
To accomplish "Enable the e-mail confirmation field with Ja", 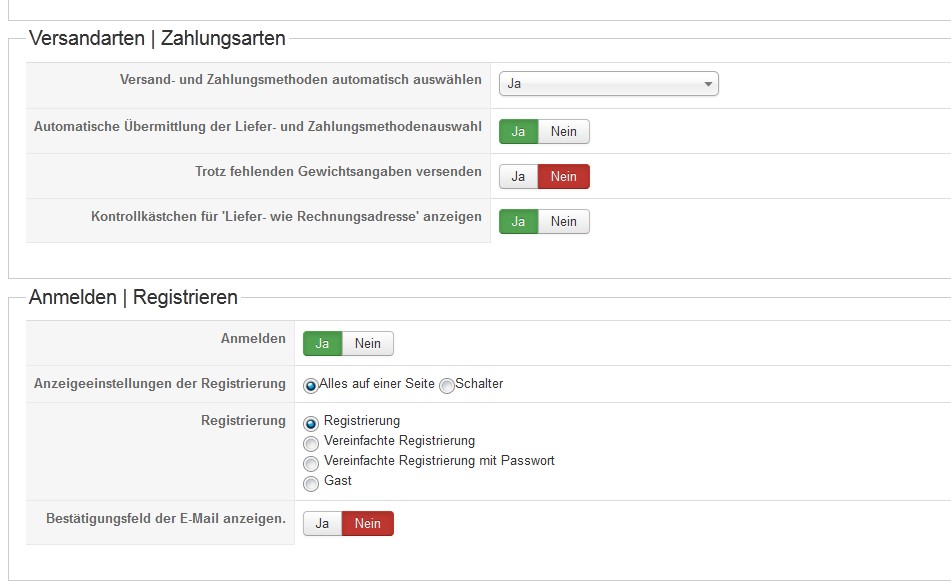I will (322, 524).
